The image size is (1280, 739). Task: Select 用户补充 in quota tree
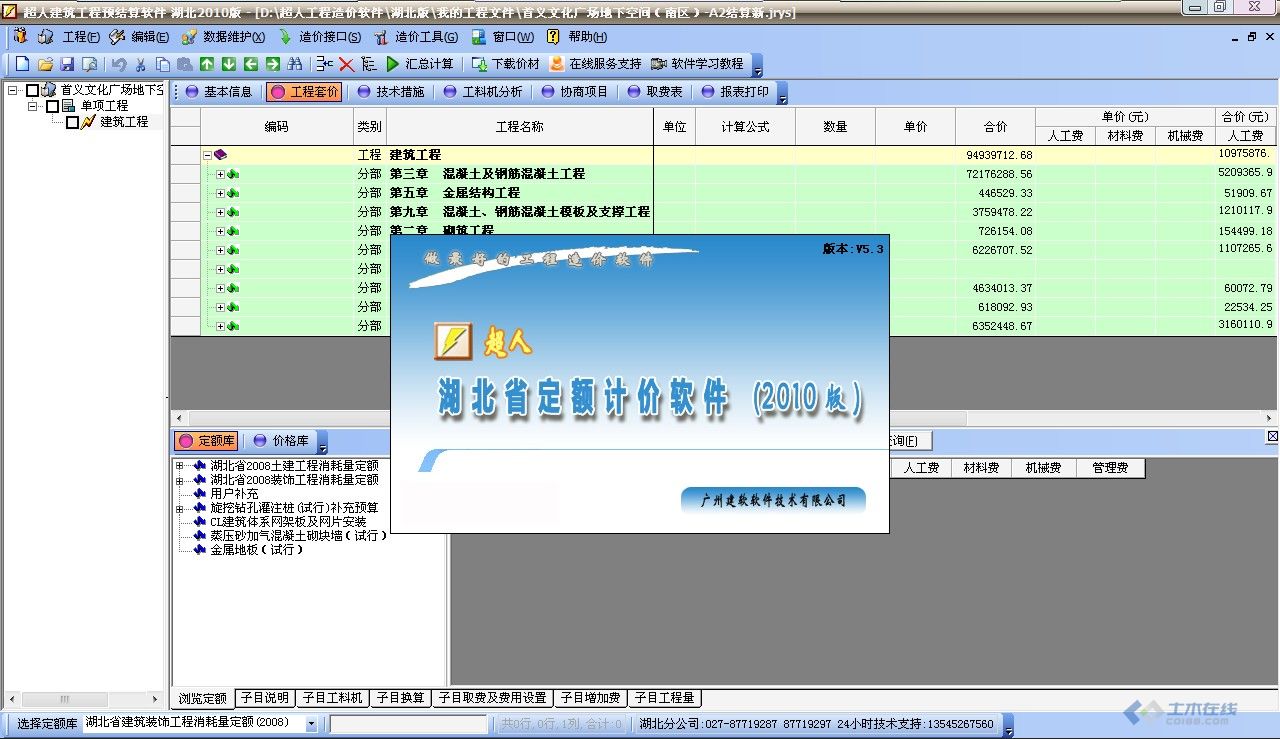[x=234, y=494]
